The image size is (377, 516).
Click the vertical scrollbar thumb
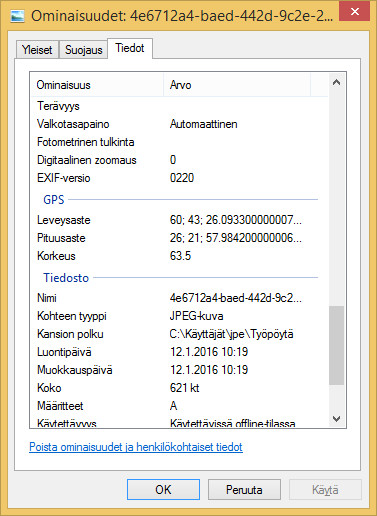click(336, 345)
